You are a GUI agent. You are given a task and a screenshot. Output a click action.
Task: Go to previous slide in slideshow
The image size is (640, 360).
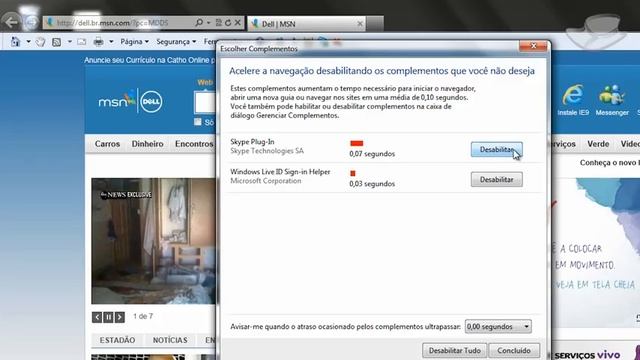(97, 317)
